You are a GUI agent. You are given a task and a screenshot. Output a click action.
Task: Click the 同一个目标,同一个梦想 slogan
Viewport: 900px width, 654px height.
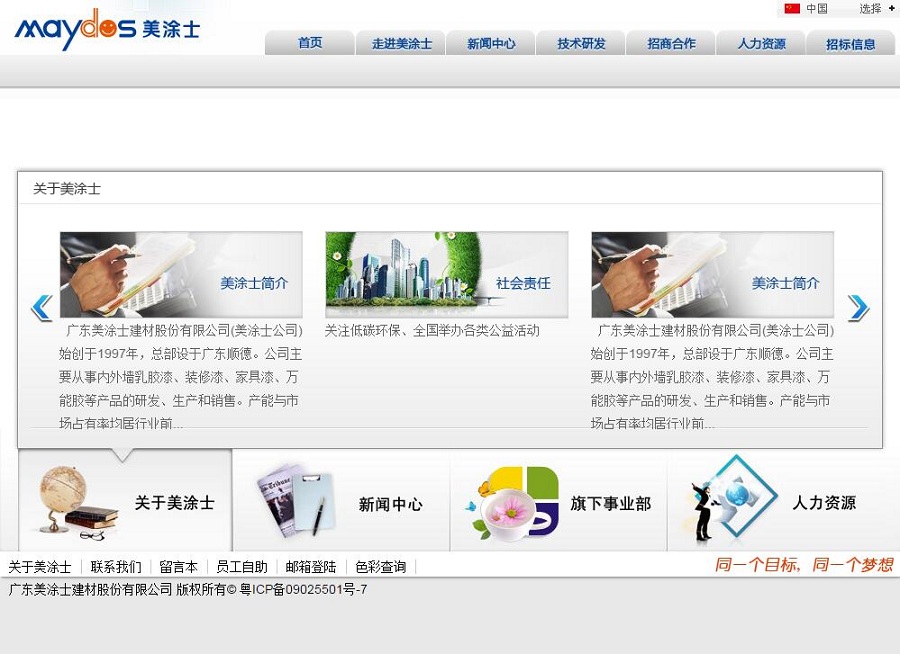pyautogui.click(x=804, y=565)
